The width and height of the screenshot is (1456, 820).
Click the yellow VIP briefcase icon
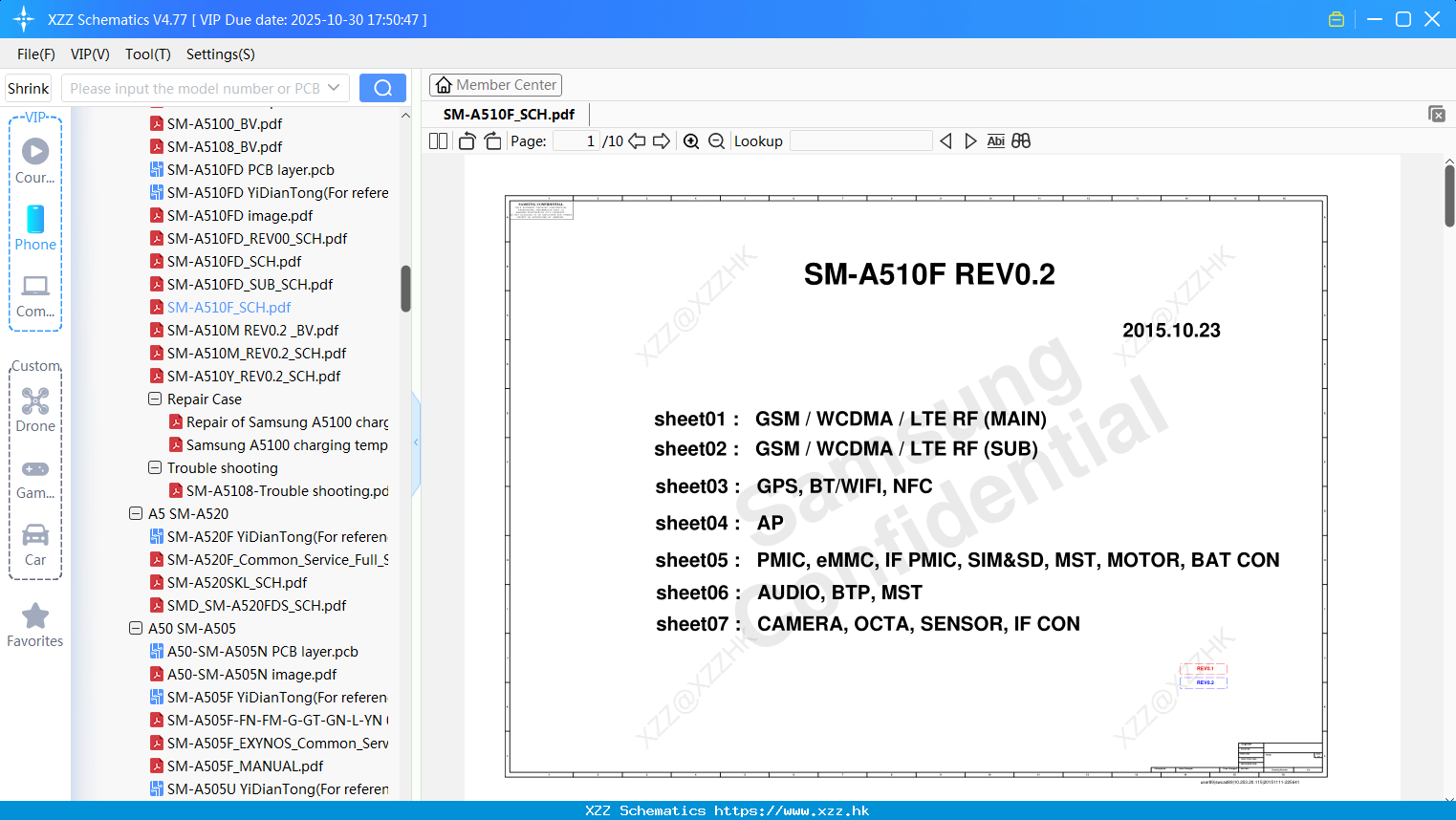1336,19
